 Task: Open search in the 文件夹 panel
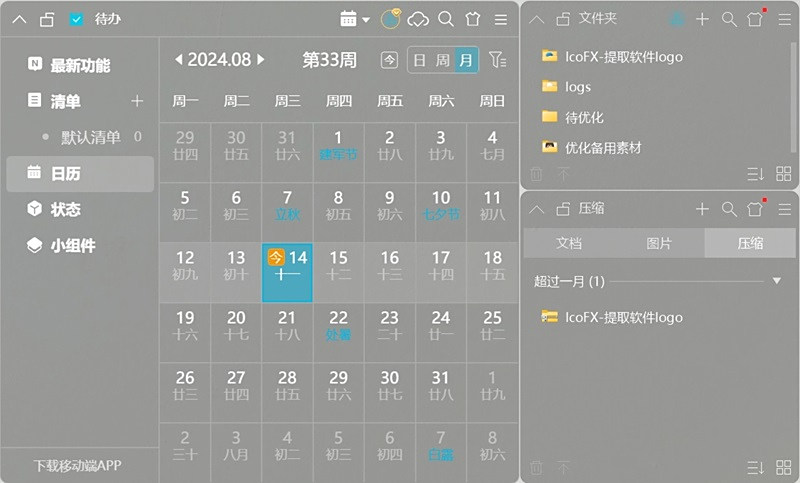pyautogui.click(x=729, y=19)
